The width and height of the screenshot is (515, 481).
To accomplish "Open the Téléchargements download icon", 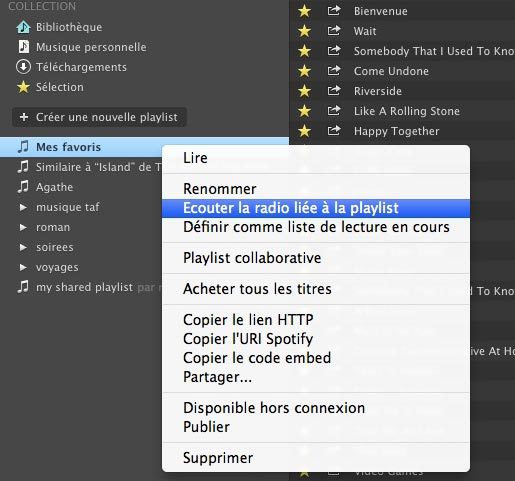I will click(23, 67).
